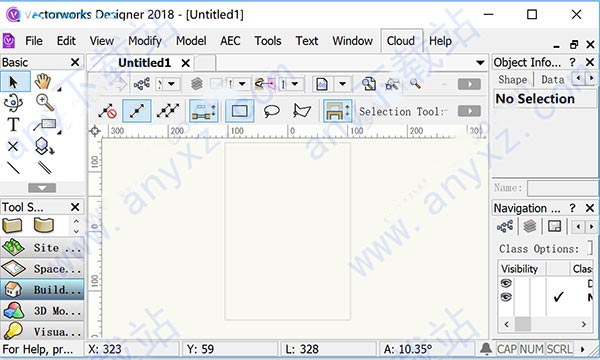Close the Untitled1 document tab
This screenshot has height=360, width=600.
pos(186,63)
